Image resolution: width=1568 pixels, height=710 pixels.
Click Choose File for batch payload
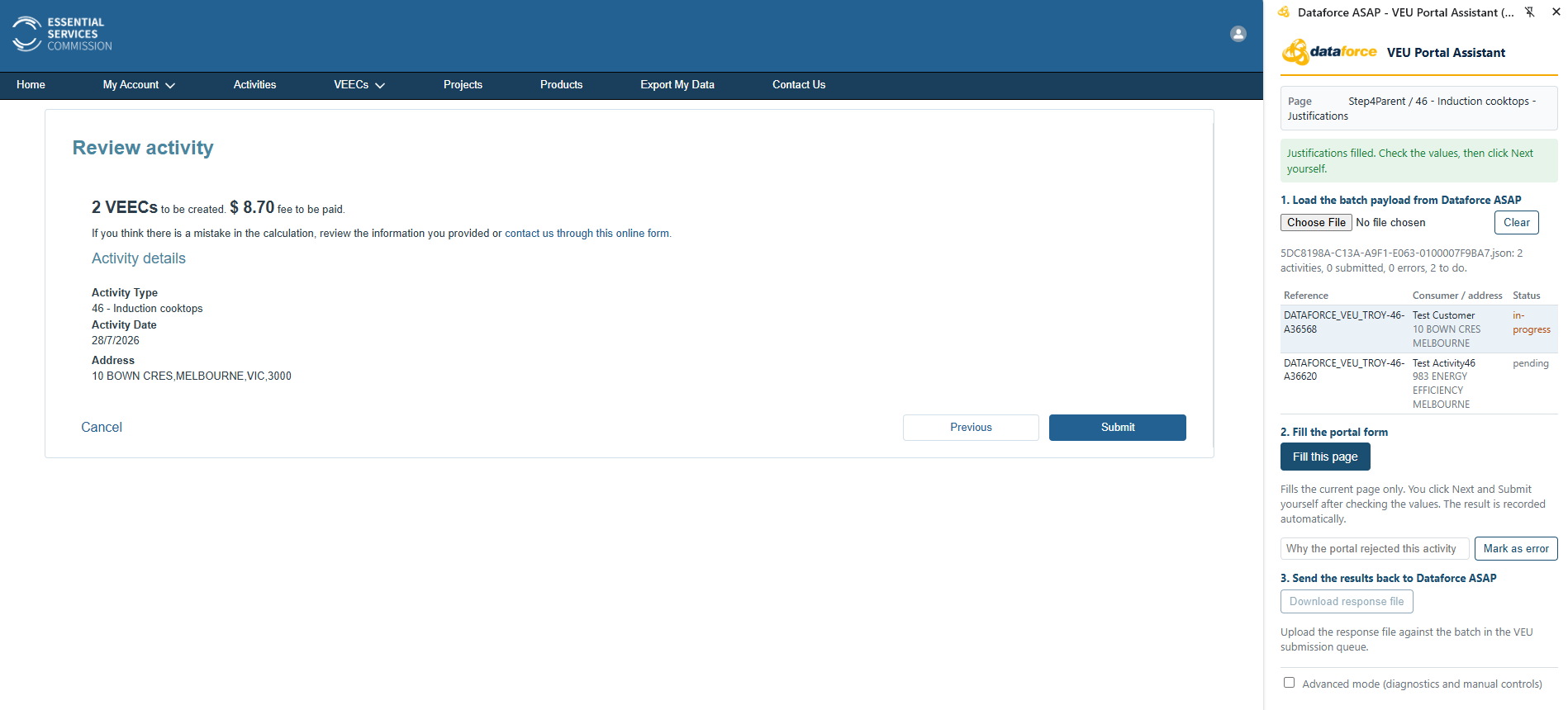tap(1316, 222)
